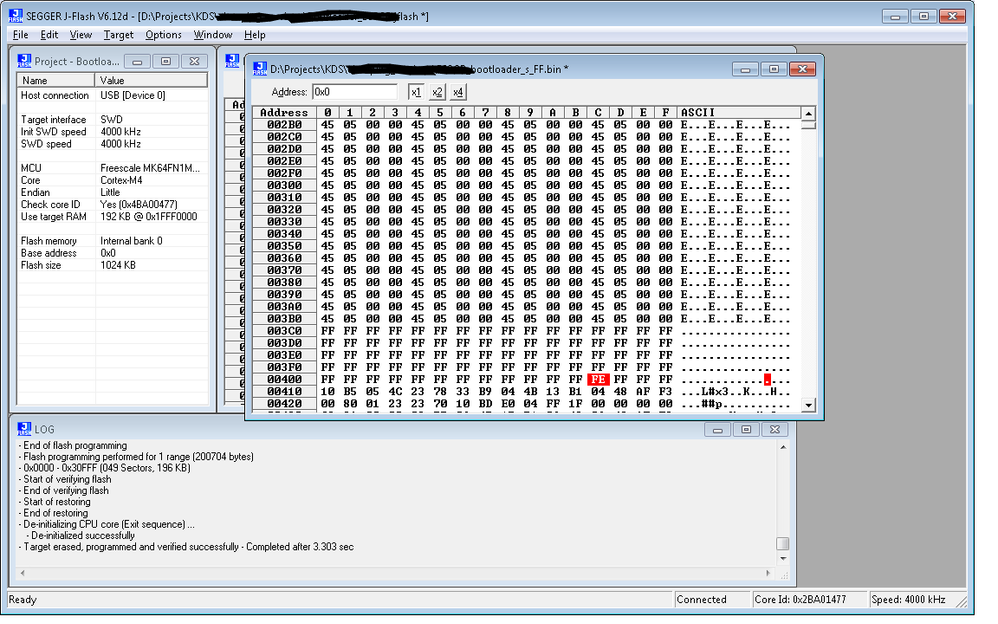Image resolution: width=998 pixels, height=624 pixels.
Task: Open the Help menu
Action: point(255,34)
